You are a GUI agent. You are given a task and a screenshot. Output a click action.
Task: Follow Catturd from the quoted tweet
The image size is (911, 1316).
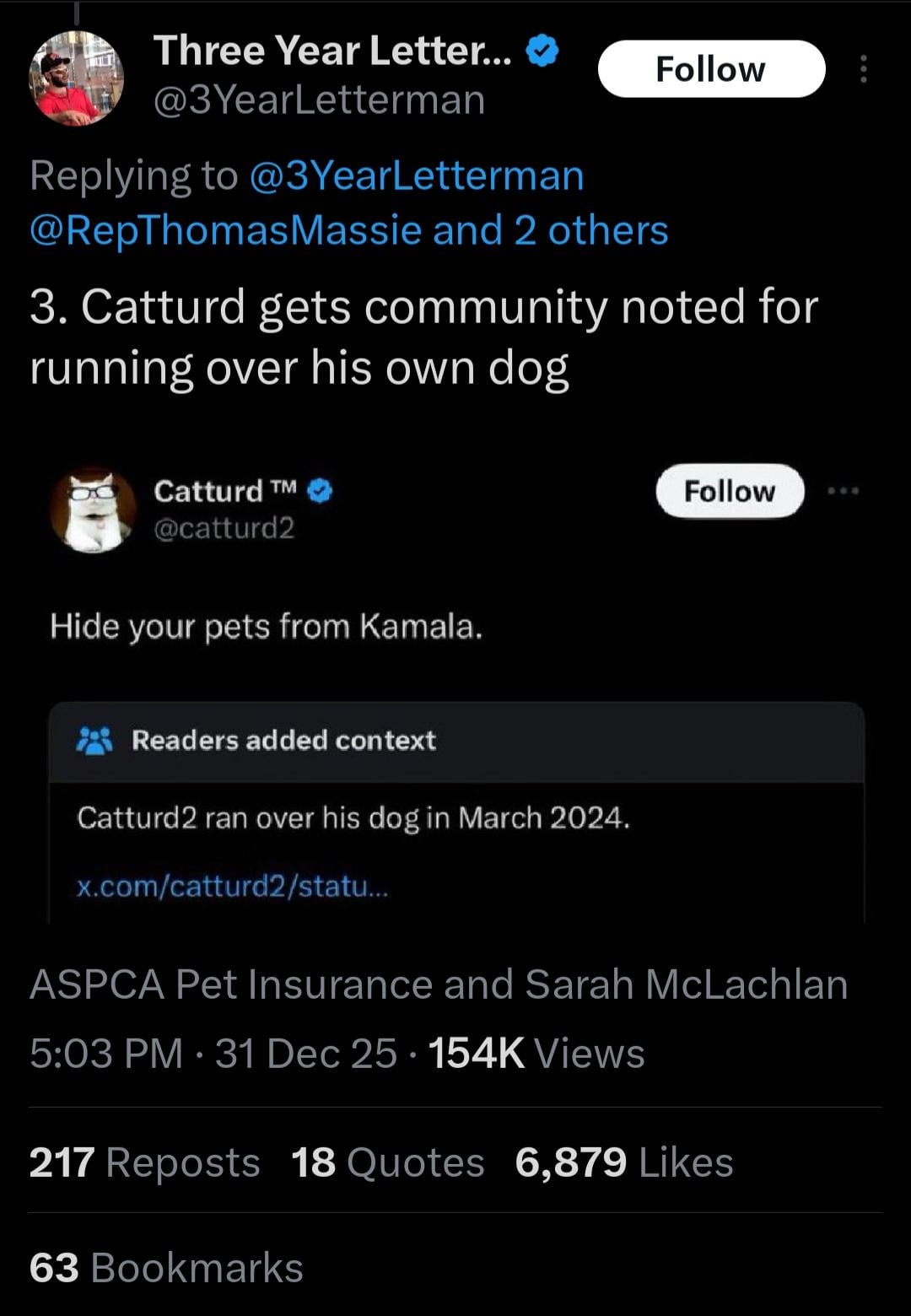pyautogui.click(x=729, y=491)
